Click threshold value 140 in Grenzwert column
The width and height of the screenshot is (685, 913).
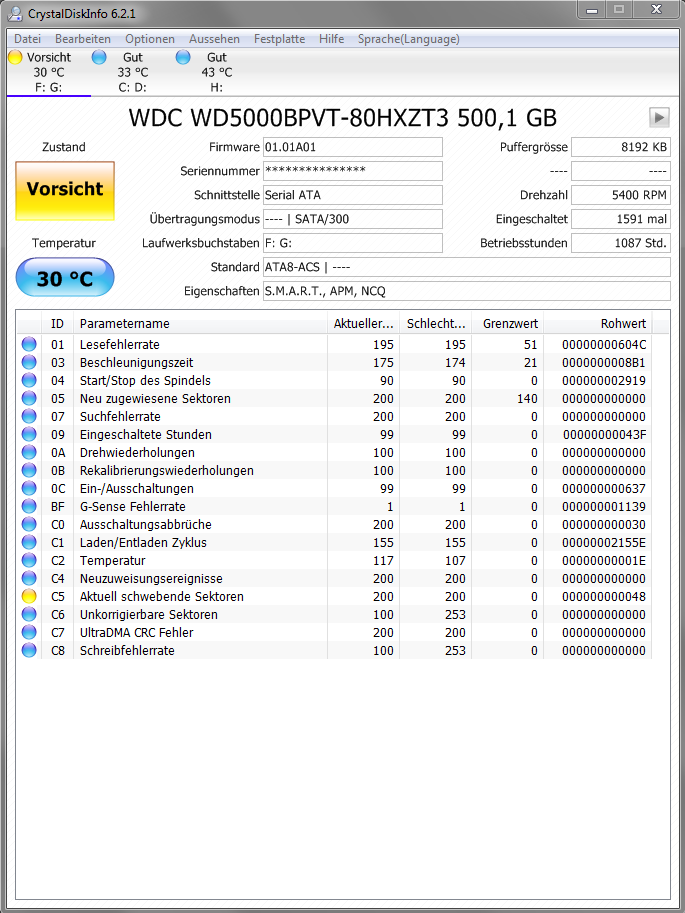(527, 399)
